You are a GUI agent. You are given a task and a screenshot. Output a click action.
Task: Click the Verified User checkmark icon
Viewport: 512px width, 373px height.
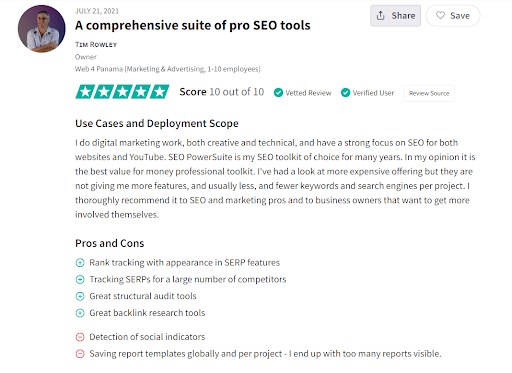tap(346, 93)
